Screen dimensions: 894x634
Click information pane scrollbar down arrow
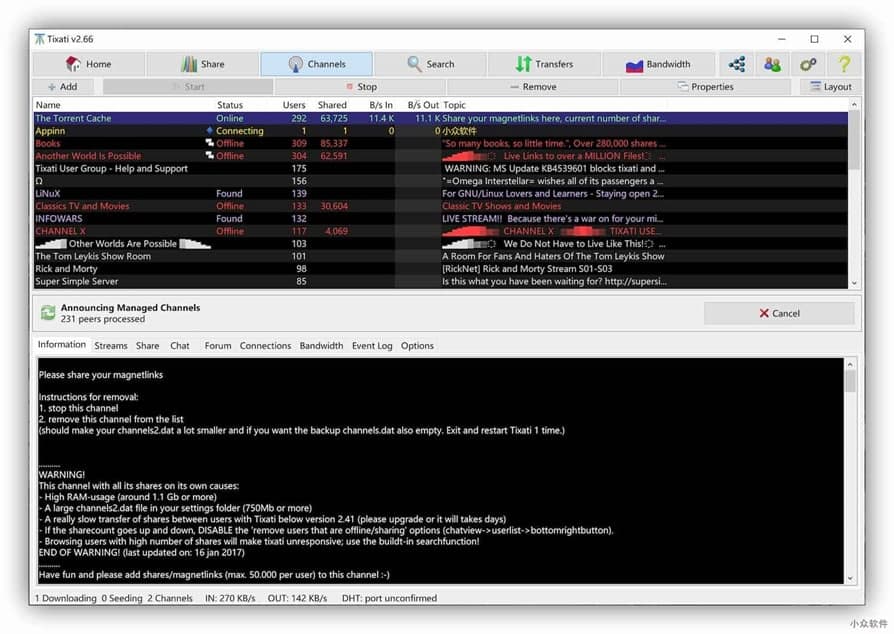pos(850,578)
